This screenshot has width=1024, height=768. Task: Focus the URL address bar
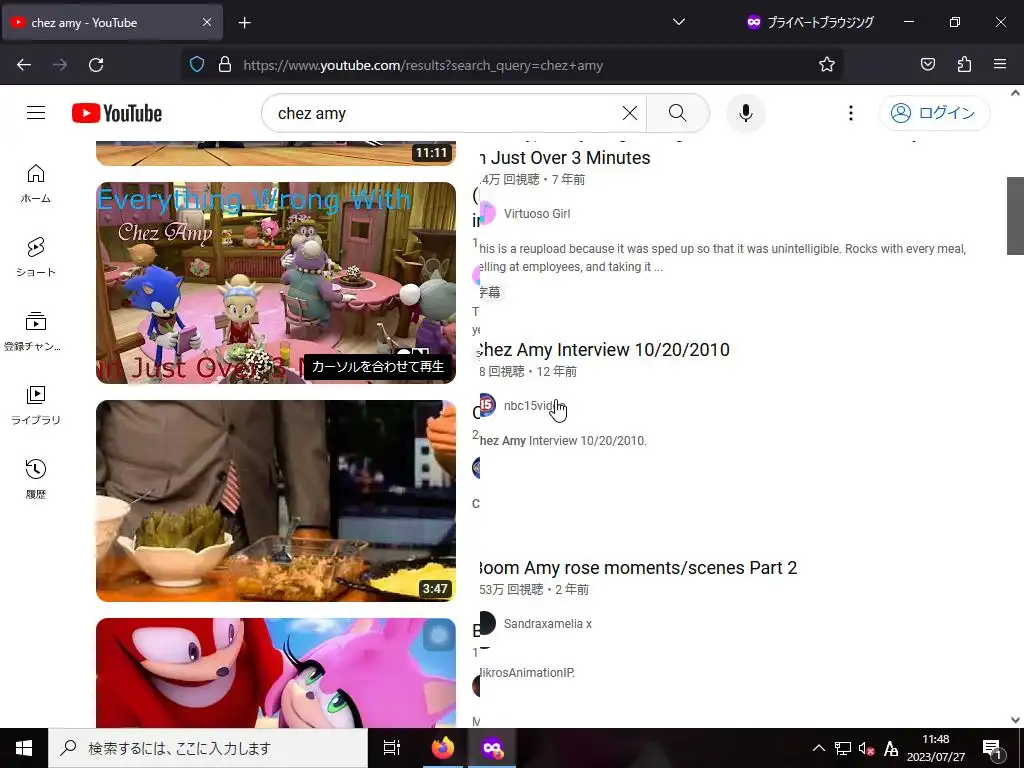coord(513,65)
